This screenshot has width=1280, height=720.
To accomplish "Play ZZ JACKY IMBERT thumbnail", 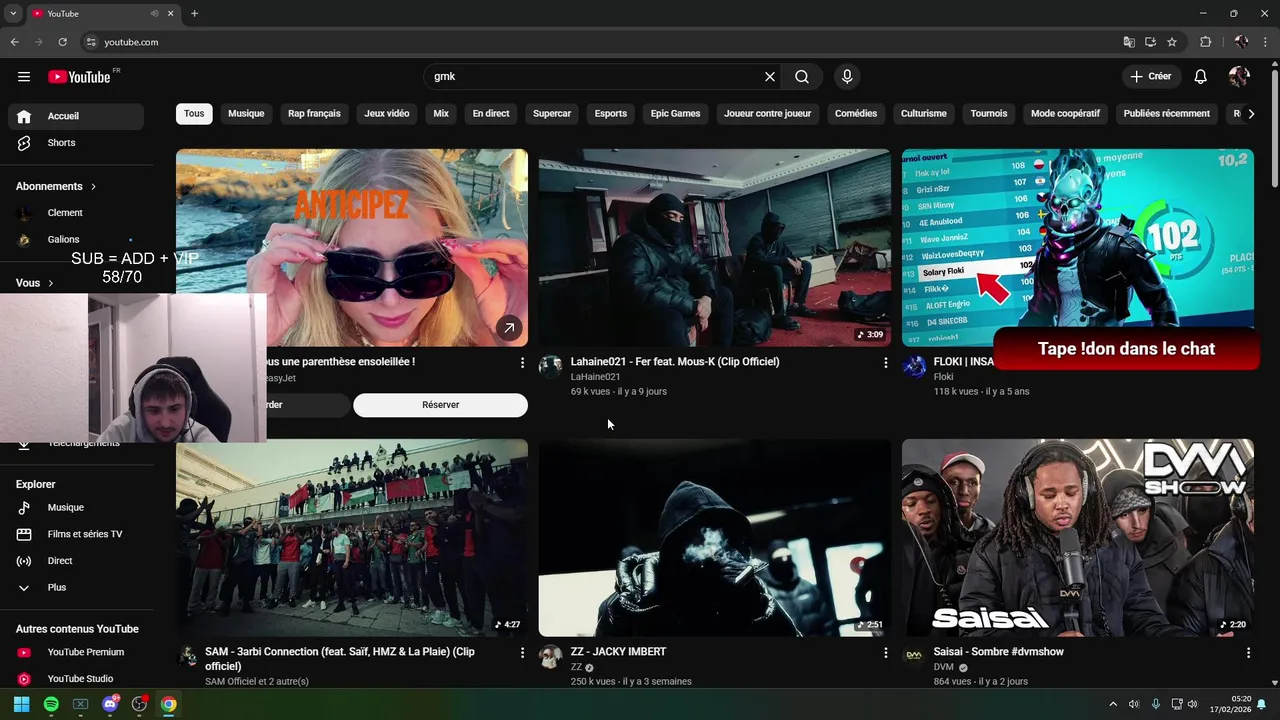I will (714, 537).
